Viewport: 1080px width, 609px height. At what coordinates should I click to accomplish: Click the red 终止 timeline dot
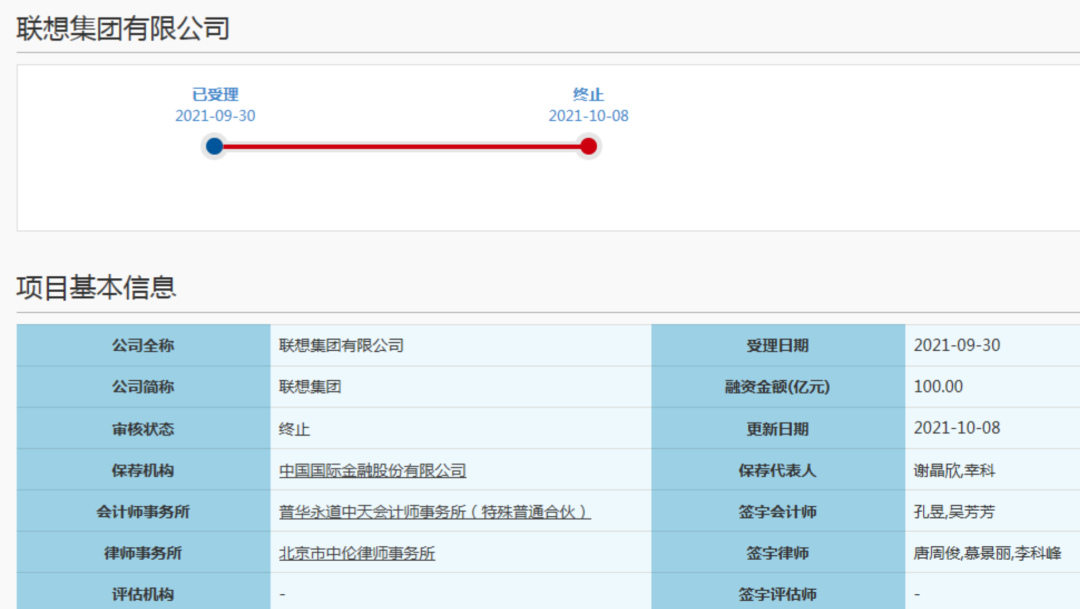(x=588, y=146)
